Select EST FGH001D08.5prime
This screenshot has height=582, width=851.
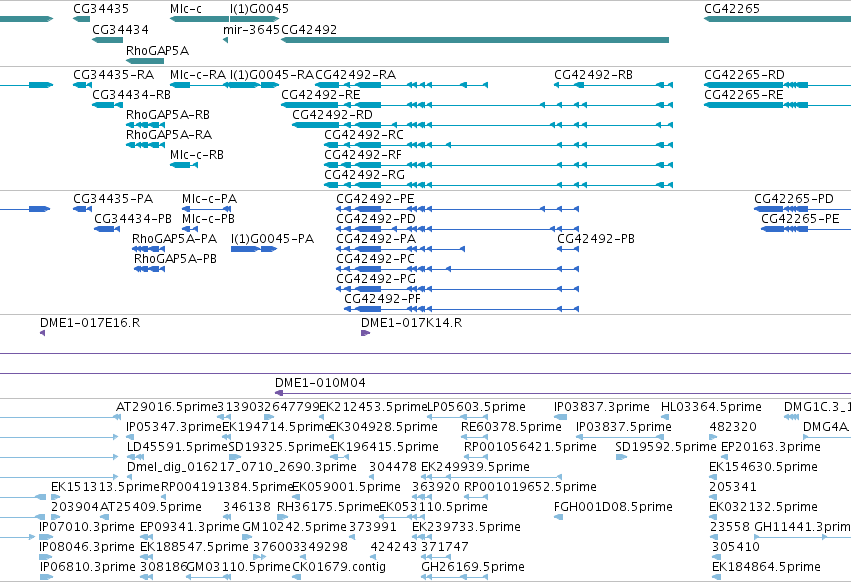(x=558, y=517)
